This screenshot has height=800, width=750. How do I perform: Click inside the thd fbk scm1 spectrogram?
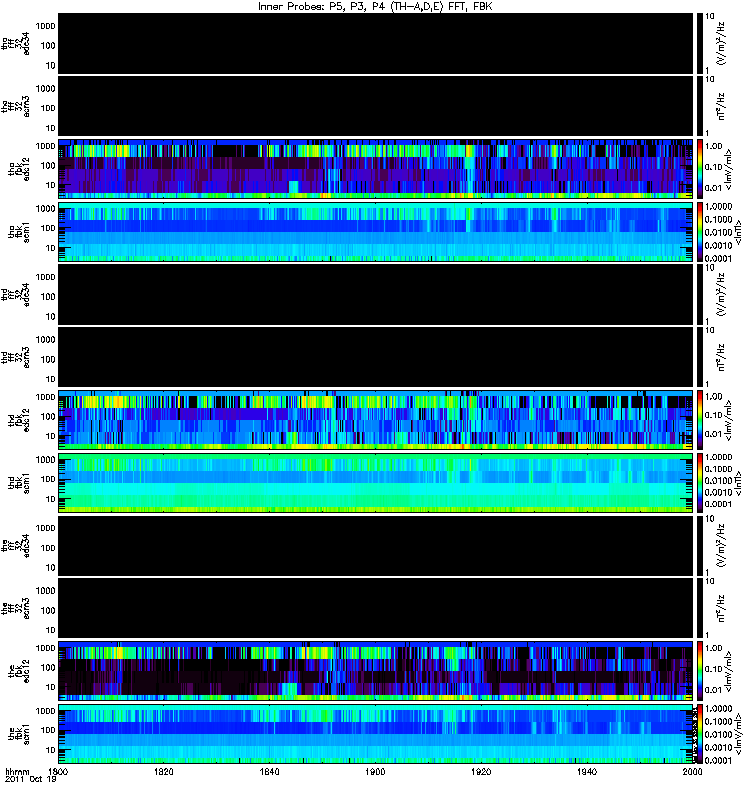[376, 483]
